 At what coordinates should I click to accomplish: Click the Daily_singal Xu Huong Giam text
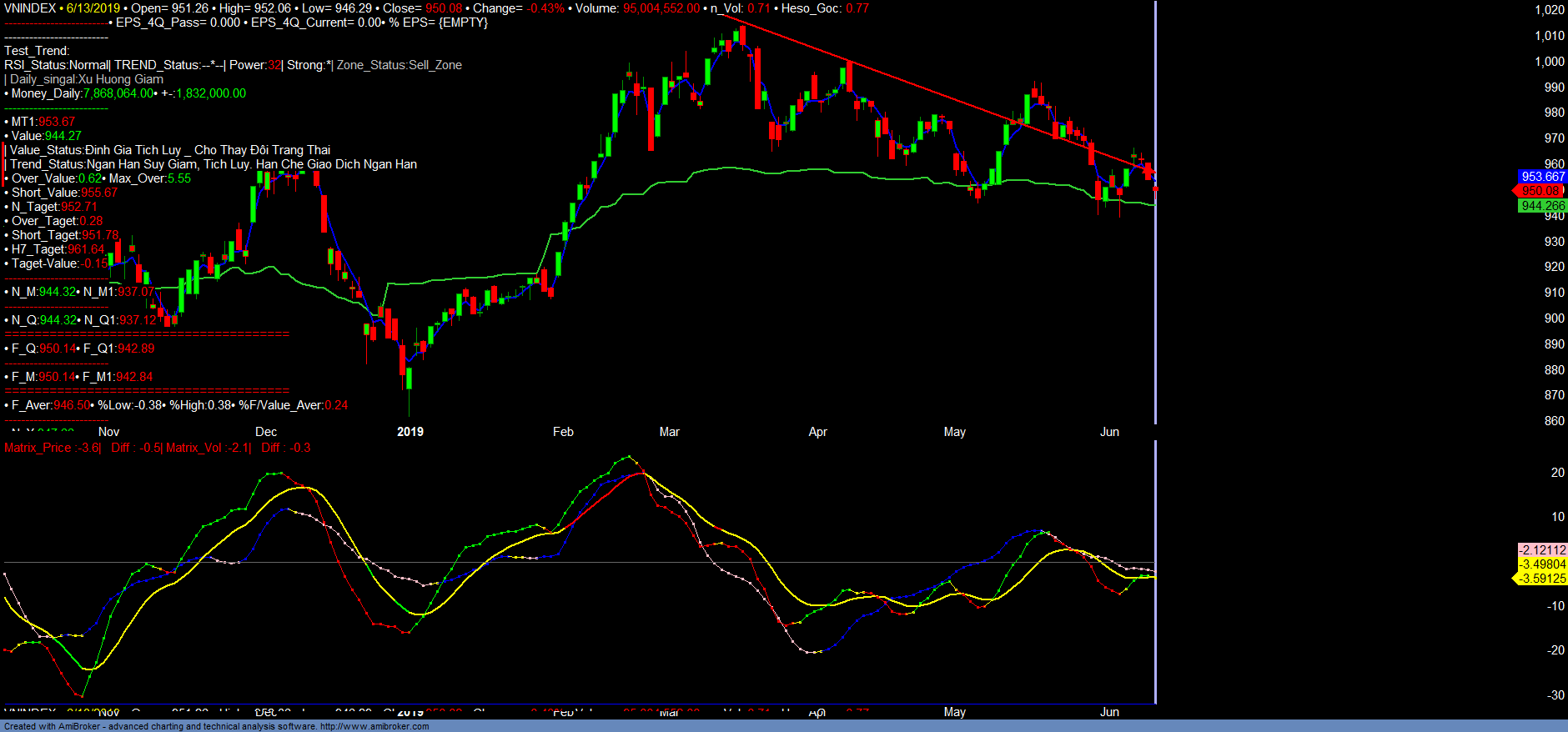pos(87,79)
